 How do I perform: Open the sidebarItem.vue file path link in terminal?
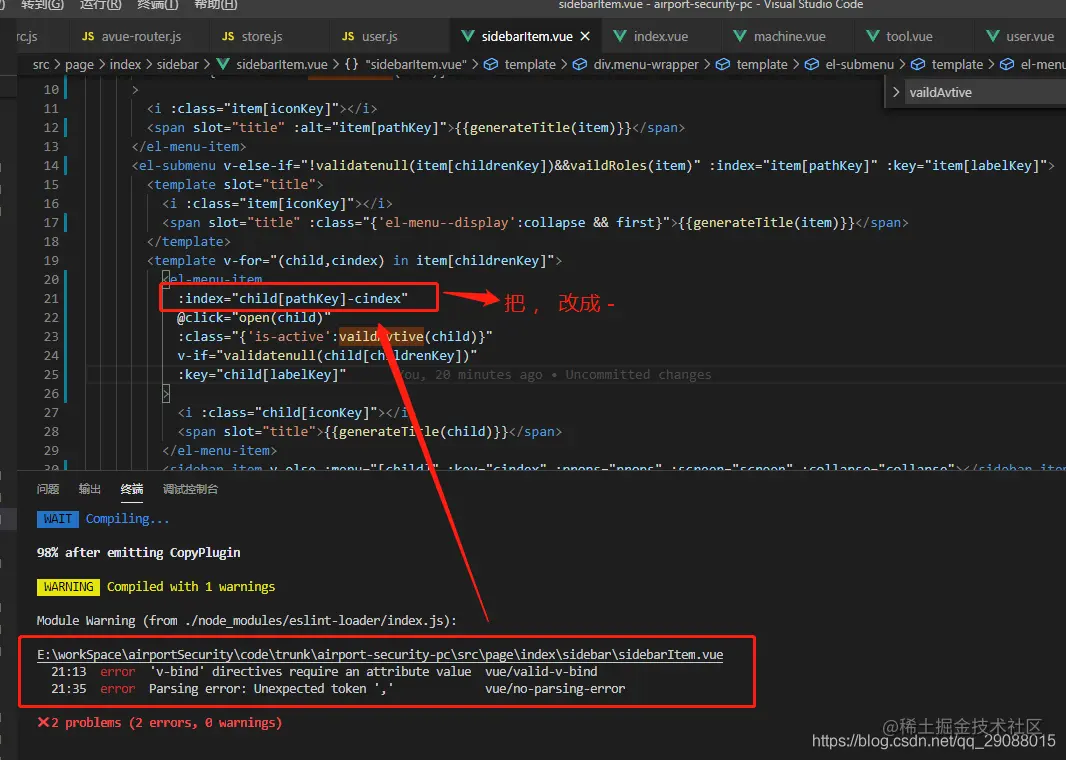[x=380, y=655]
